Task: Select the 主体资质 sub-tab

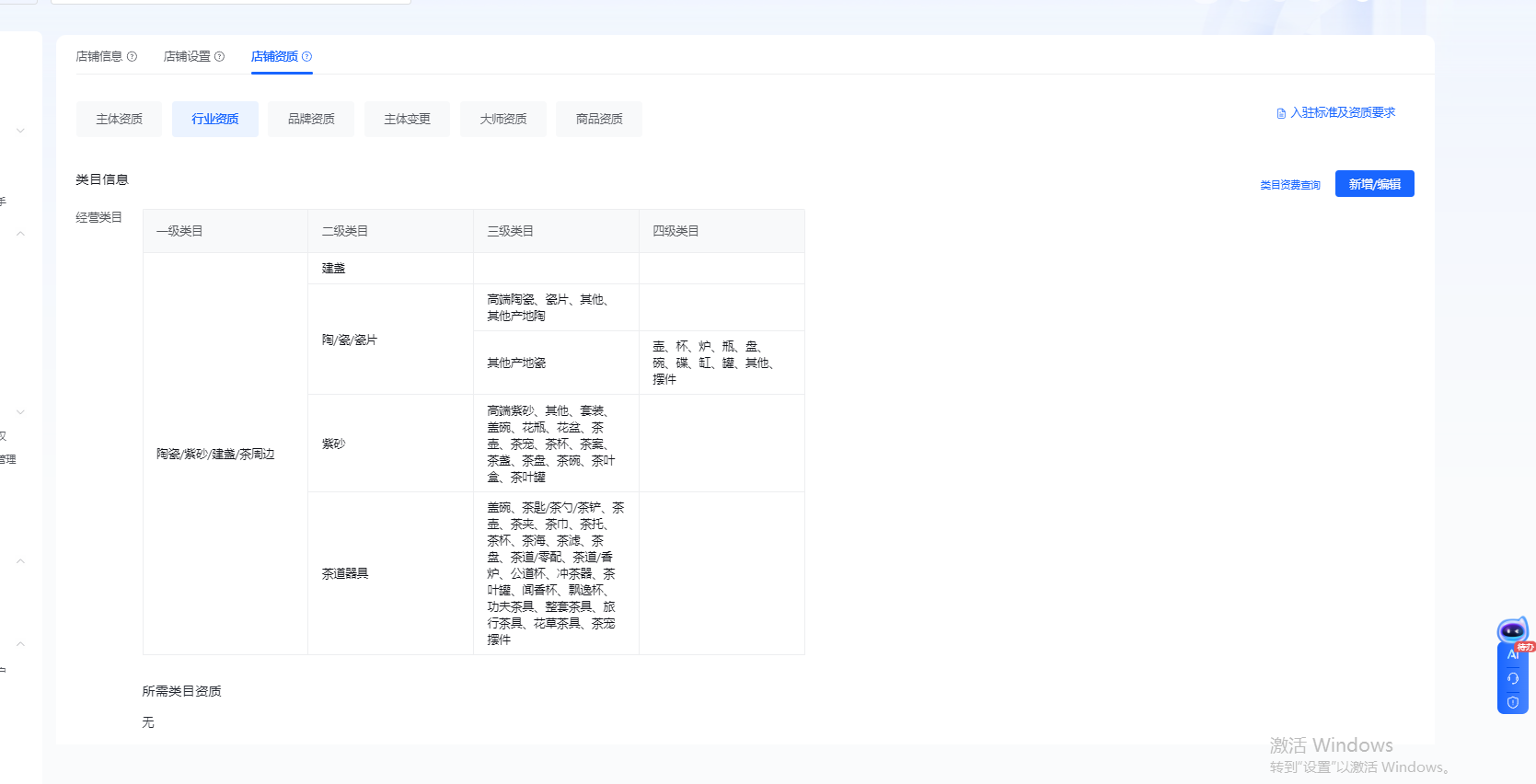Action: pos(119,120)
